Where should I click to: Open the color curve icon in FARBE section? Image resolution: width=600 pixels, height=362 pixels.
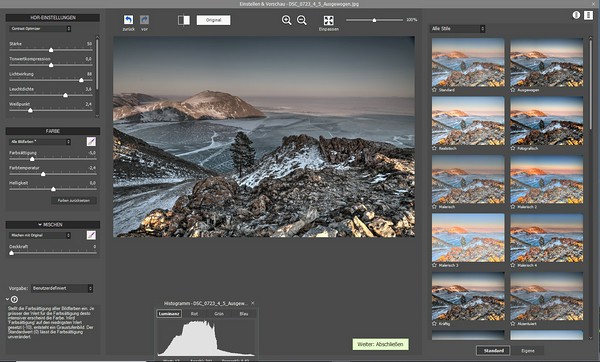(x=91, y=142)
